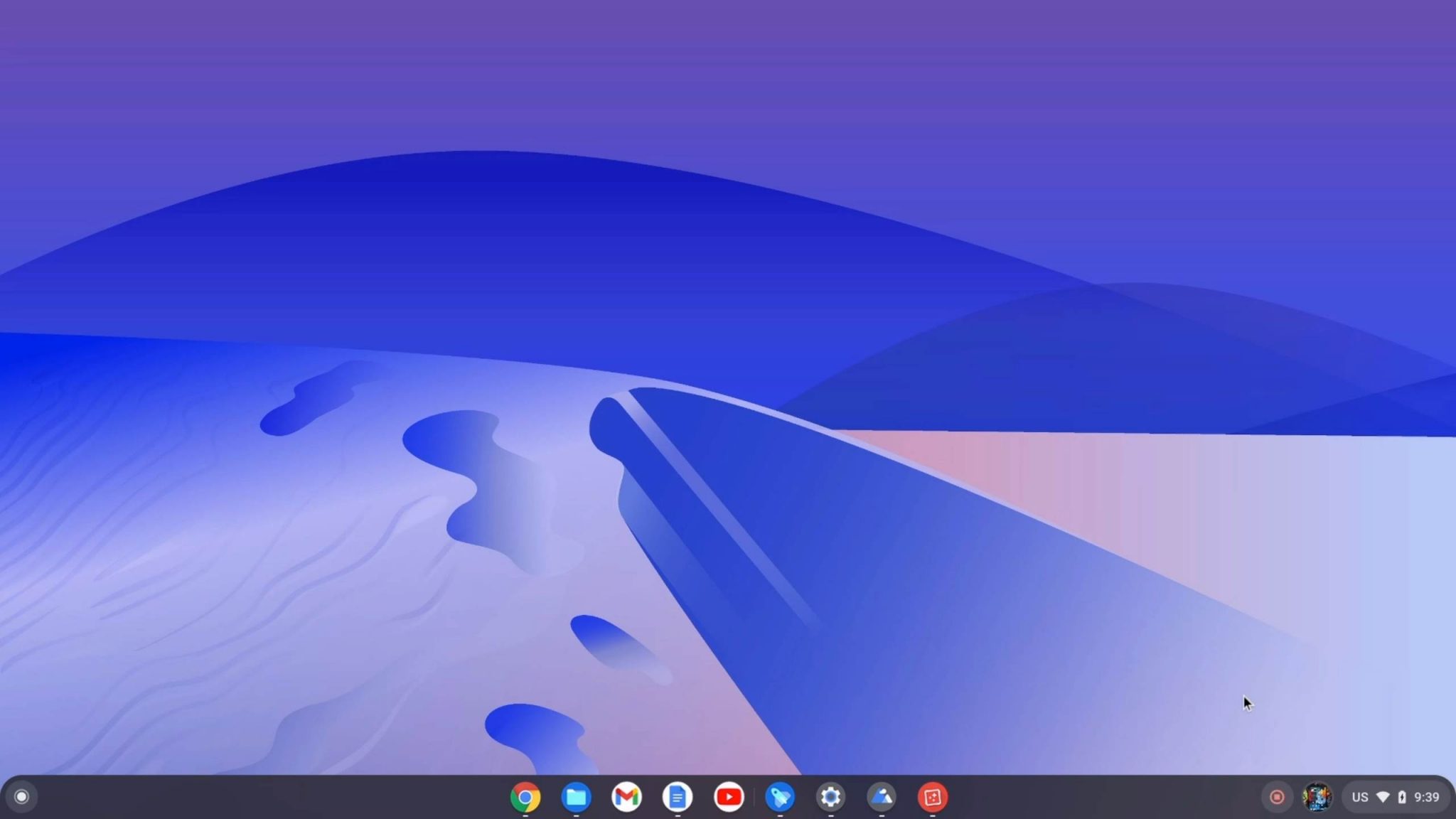The width and height of the screenshot is (1456, 819).
Task: Launch Gmail from the shelf
Action: [627, 797]
